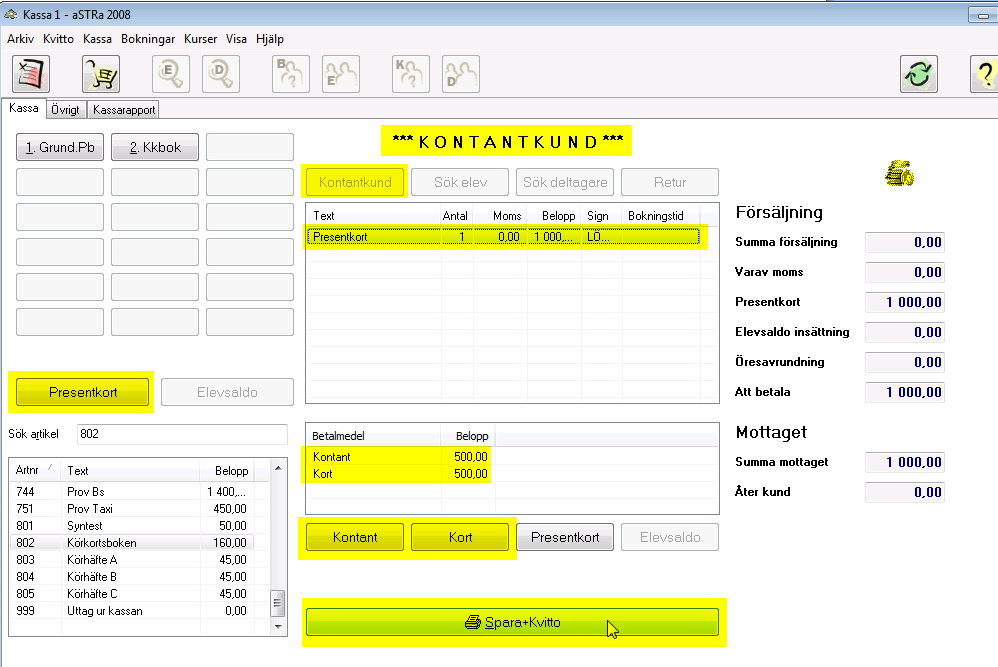Screen dimensions: 998x667
Task: Click the Sök deltagare button
Action: point(565,182)
